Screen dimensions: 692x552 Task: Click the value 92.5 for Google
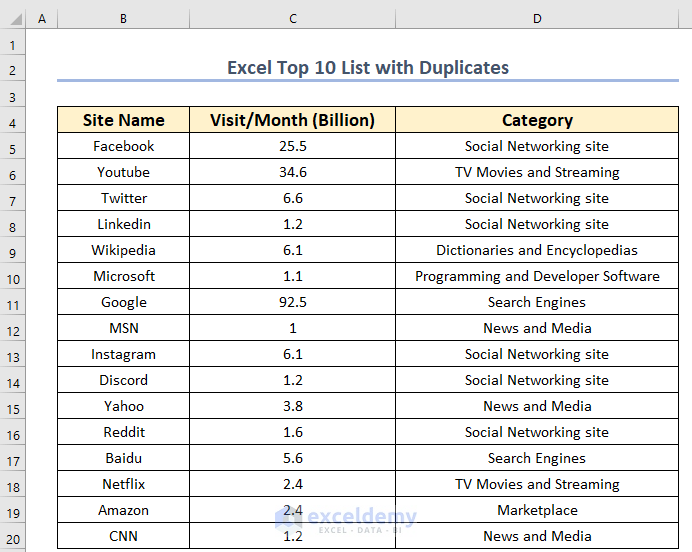(293, 302)
